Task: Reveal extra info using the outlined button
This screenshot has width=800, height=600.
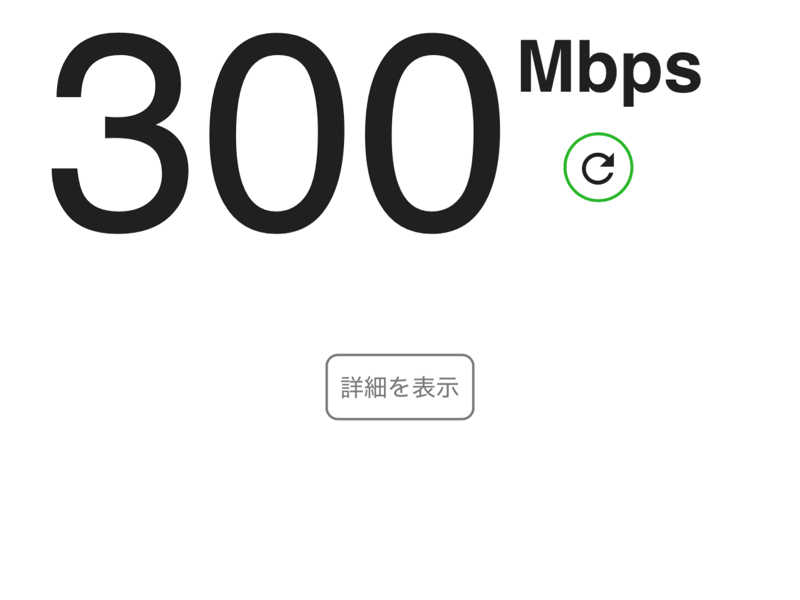Action: click(400, 387)
